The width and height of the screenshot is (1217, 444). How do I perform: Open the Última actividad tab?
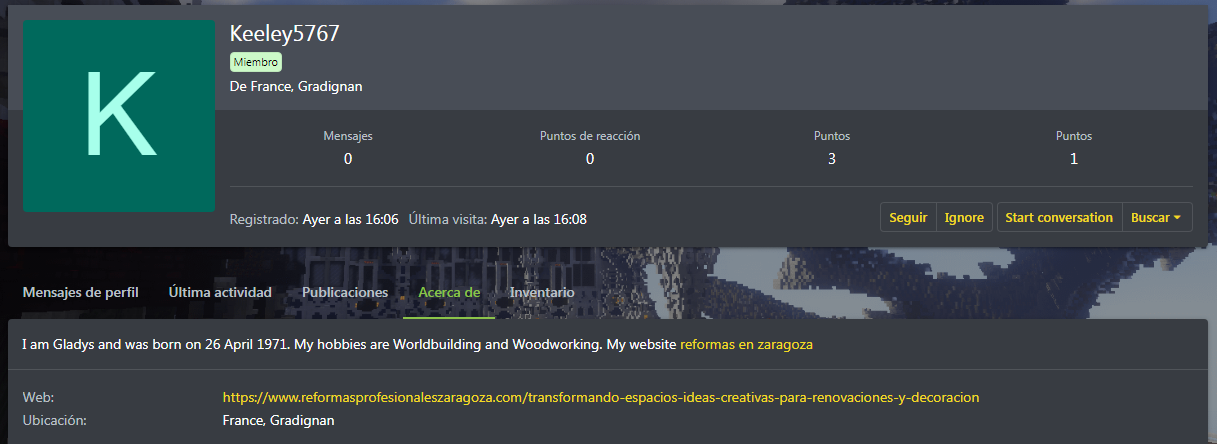220,292
